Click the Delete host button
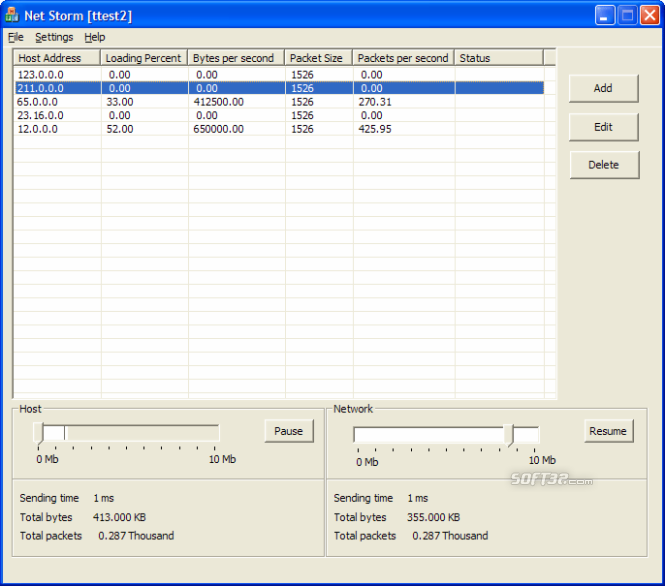 tap(604, 165)
